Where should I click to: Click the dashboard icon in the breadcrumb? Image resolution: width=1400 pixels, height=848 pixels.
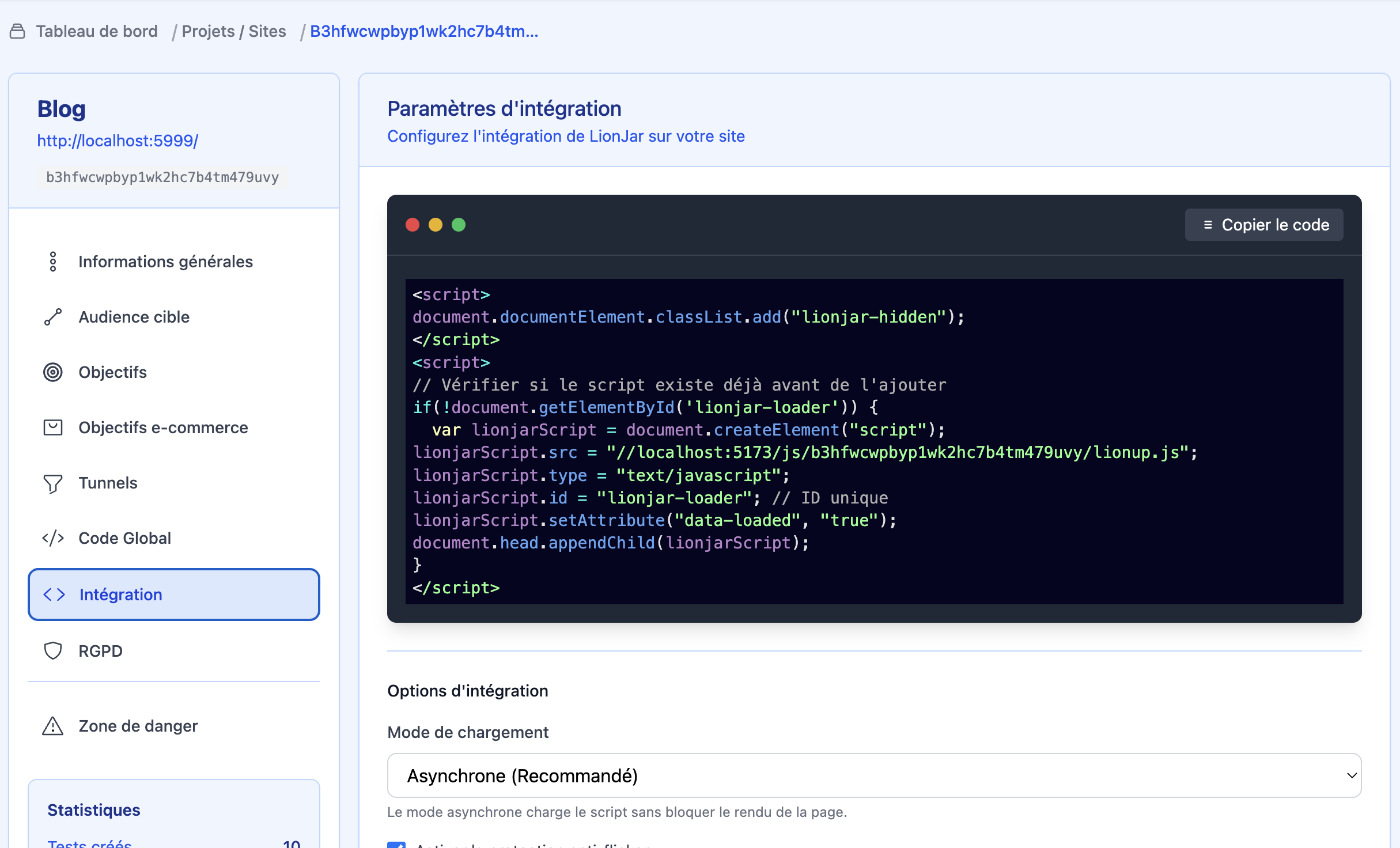tap(18, 31)
